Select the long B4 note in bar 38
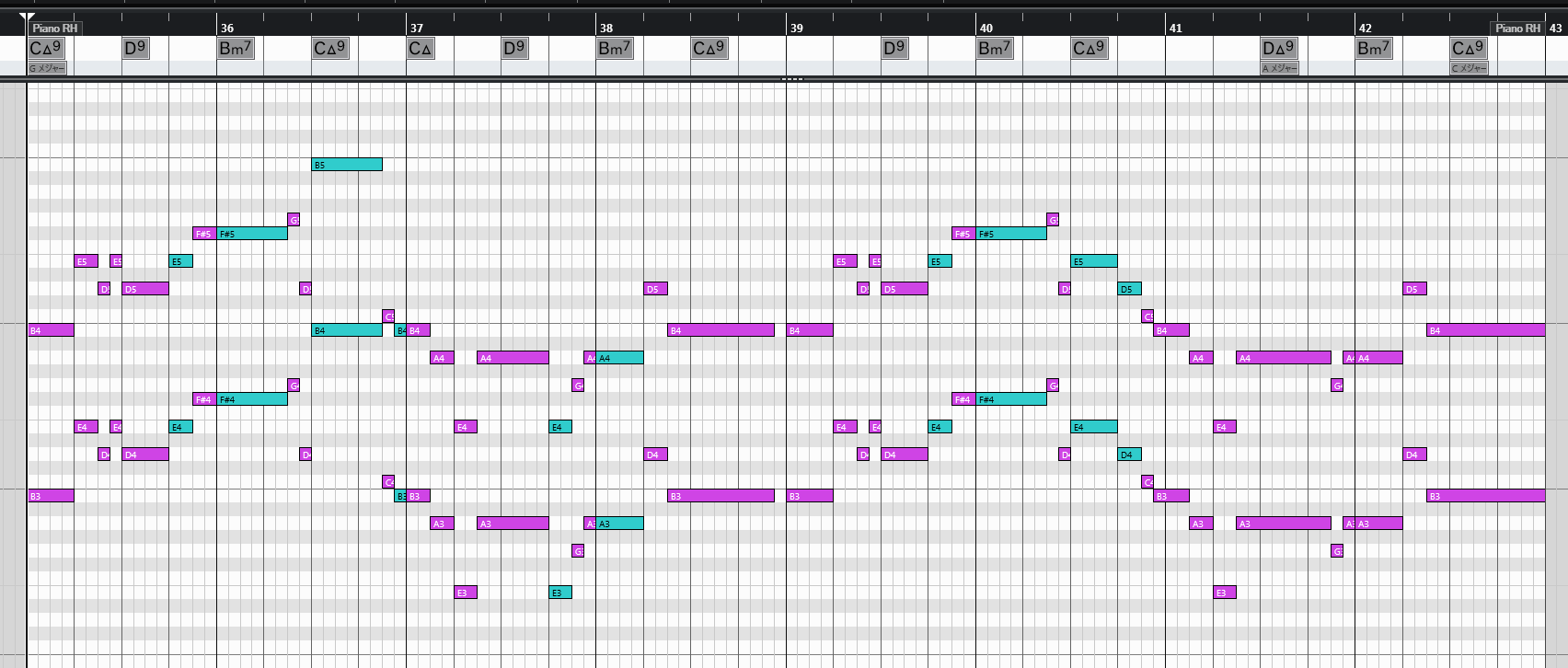The width and height of the screenshot is (1568, 668). click(721, 330)
